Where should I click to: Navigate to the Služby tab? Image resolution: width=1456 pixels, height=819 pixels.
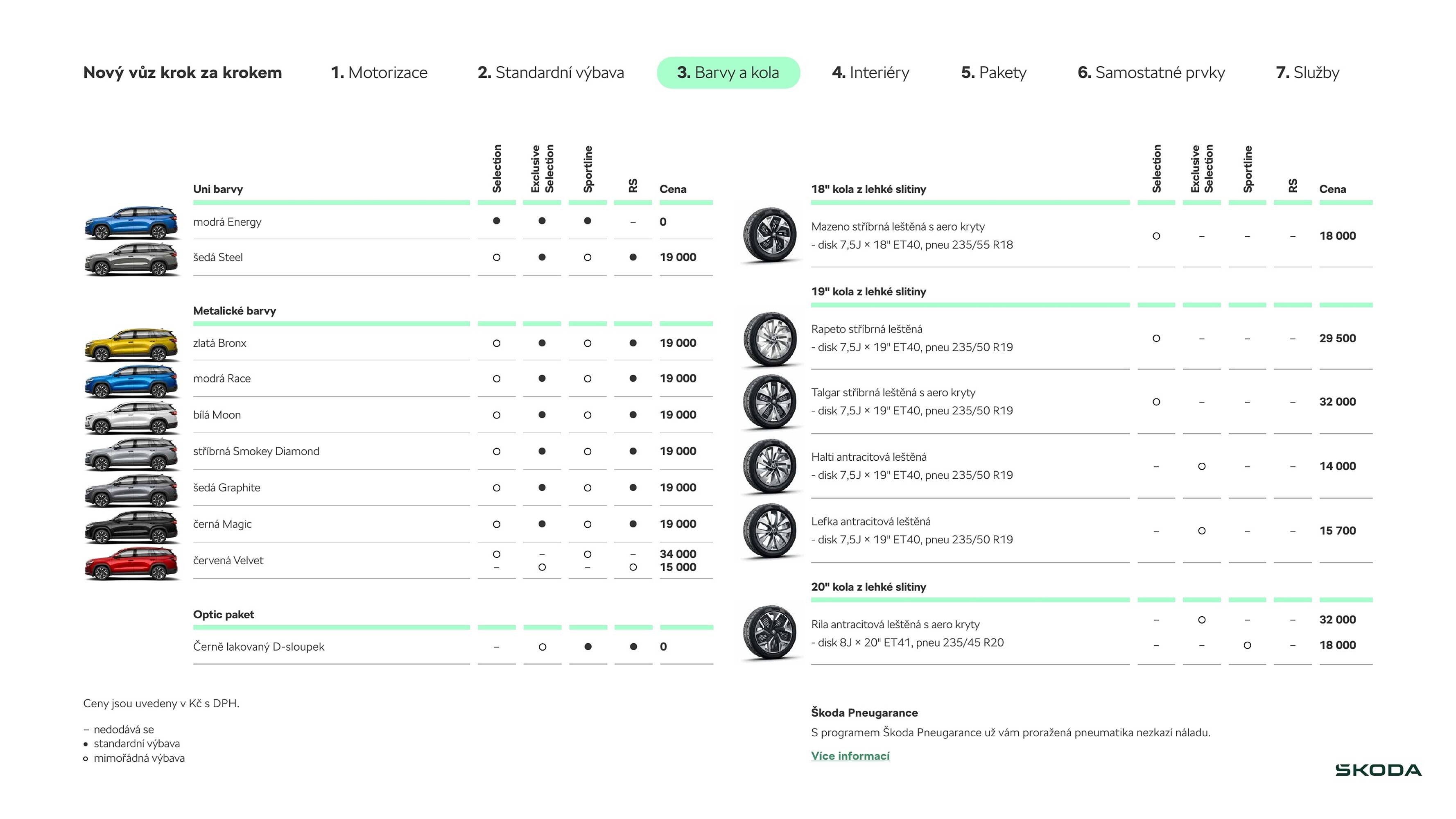[x=1307, y=72]
